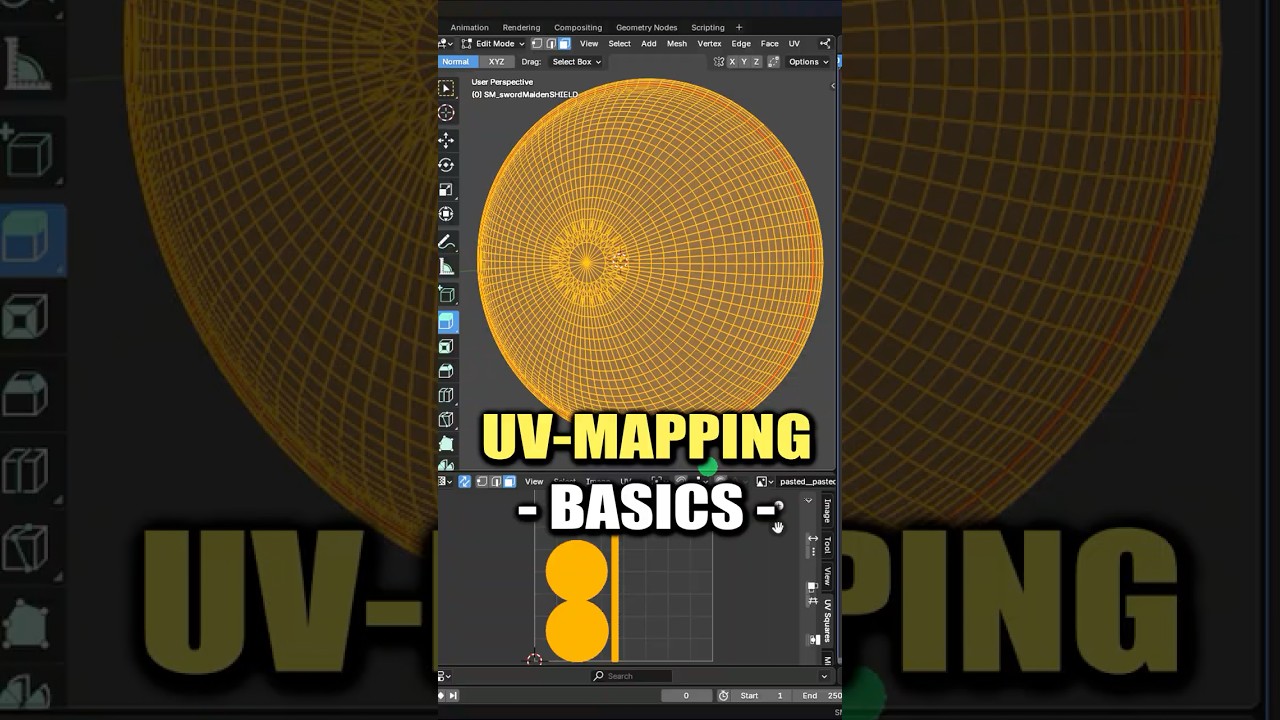
Task: Toggle Z axis mirror
Action: (x=756, y=62)
